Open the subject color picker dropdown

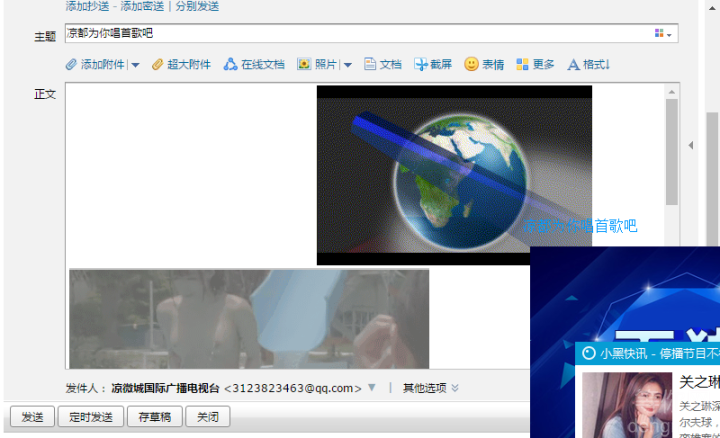(x=663, y=34)
